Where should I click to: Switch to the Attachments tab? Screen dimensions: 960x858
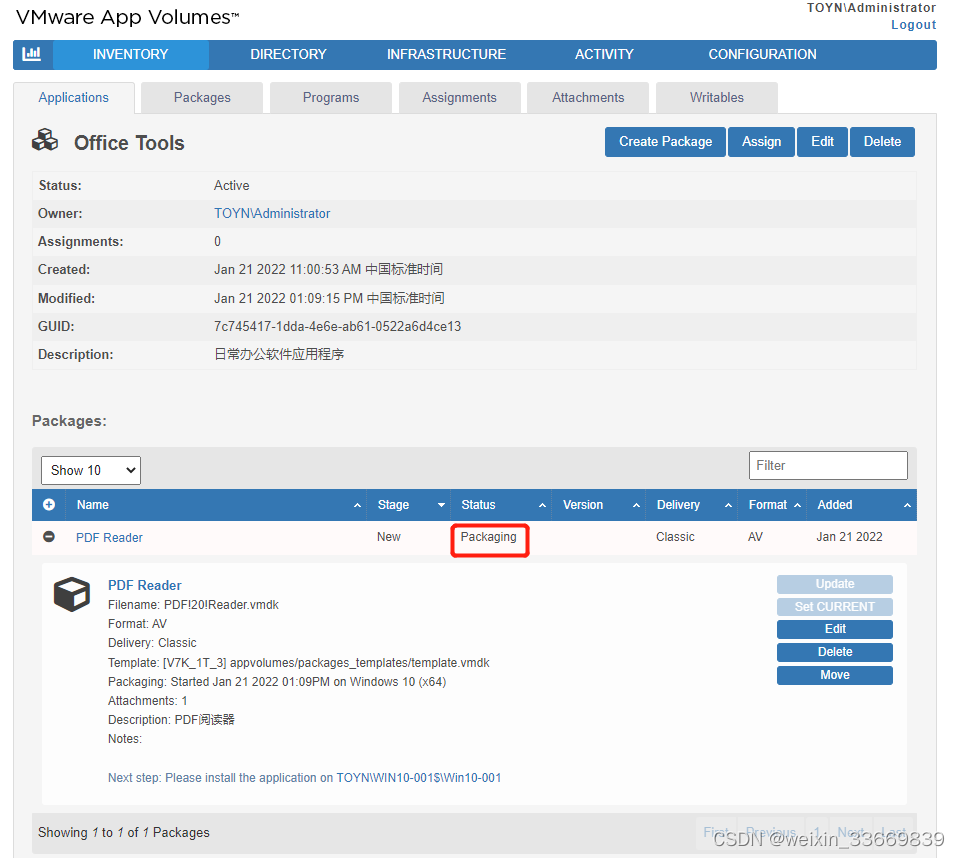click(x=588, y=98)
